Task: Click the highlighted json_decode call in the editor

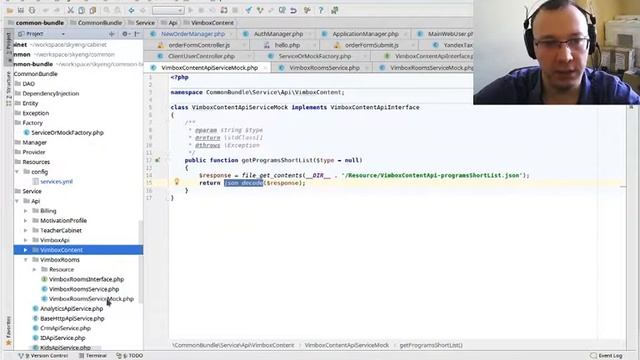Action: click(243, 183)
